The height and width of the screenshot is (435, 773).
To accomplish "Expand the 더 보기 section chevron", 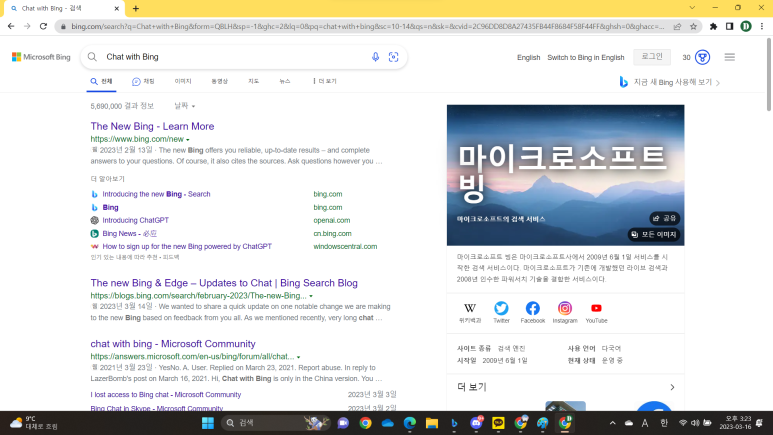I will click(672, 387).
